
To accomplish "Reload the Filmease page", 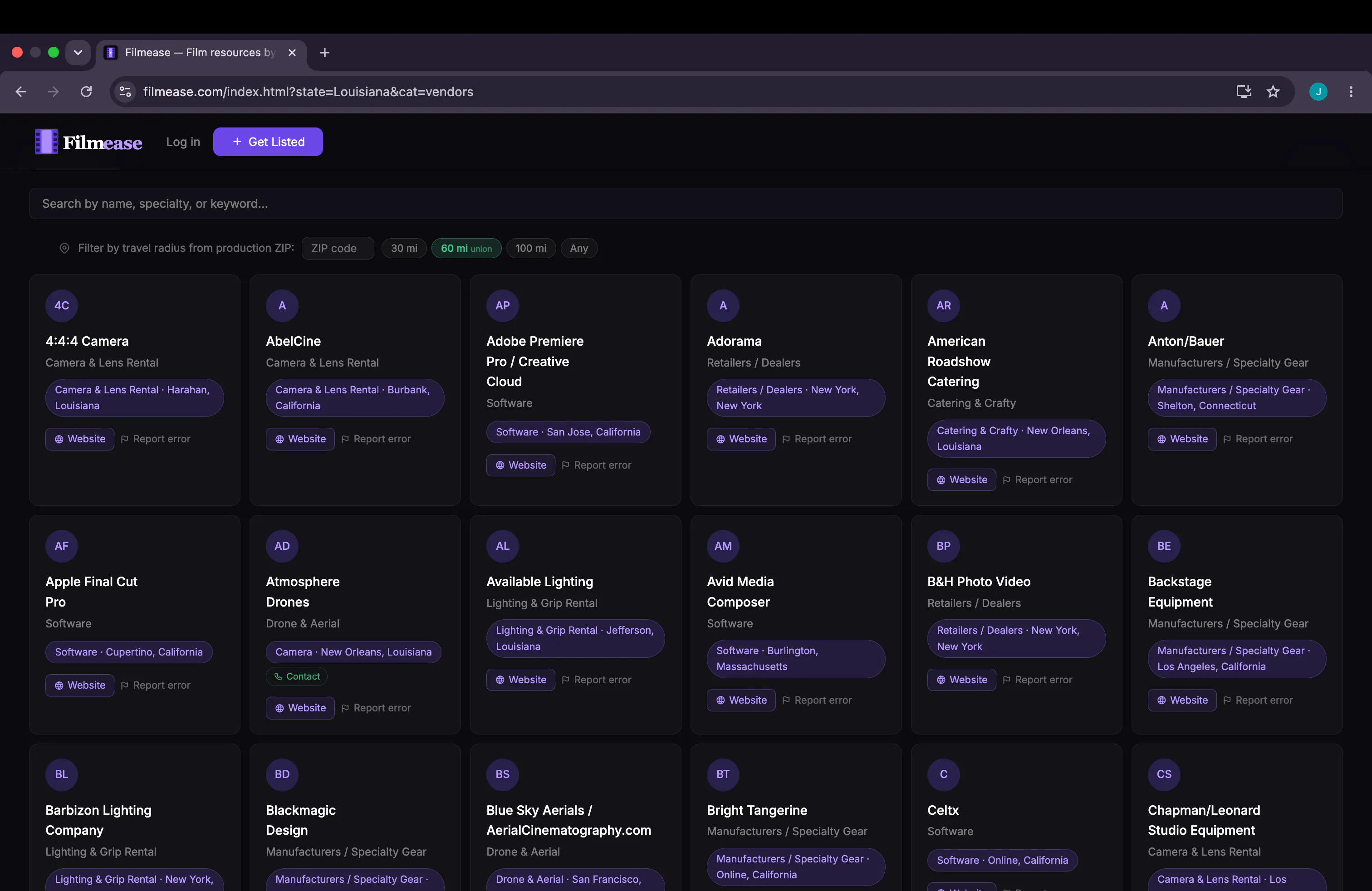I will point(87,92).
